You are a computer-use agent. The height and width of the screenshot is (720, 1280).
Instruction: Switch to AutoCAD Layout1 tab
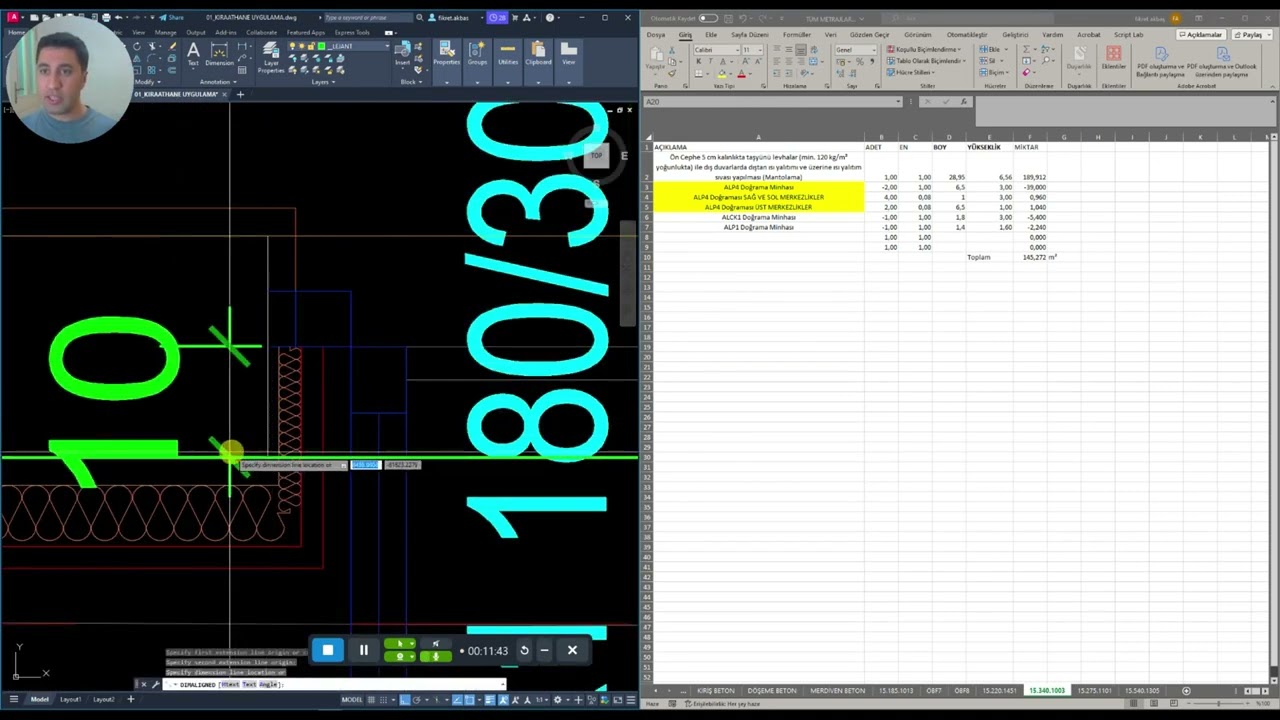pos(70,699)
